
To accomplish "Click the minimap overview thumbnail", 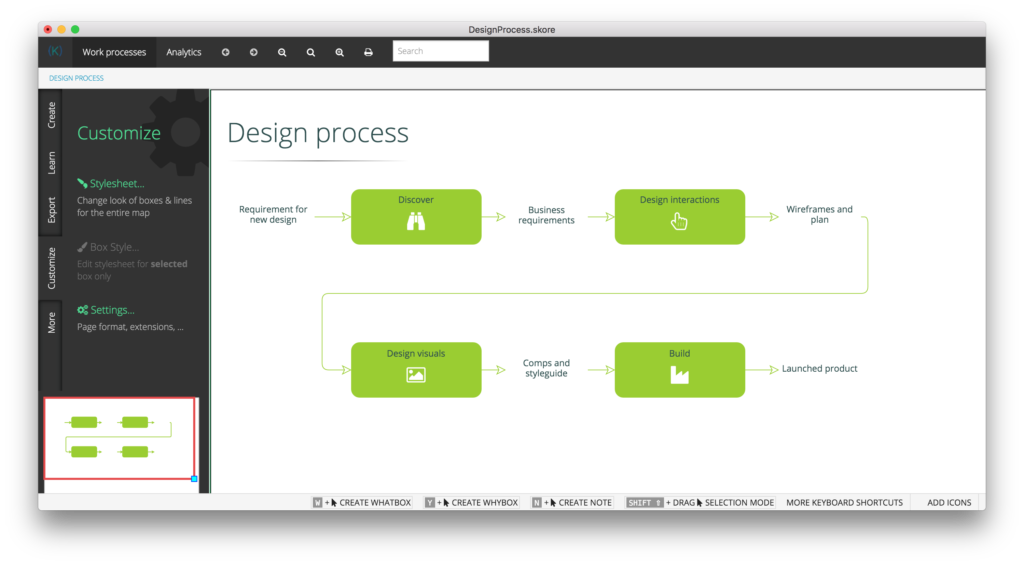I will pos(120,438).
